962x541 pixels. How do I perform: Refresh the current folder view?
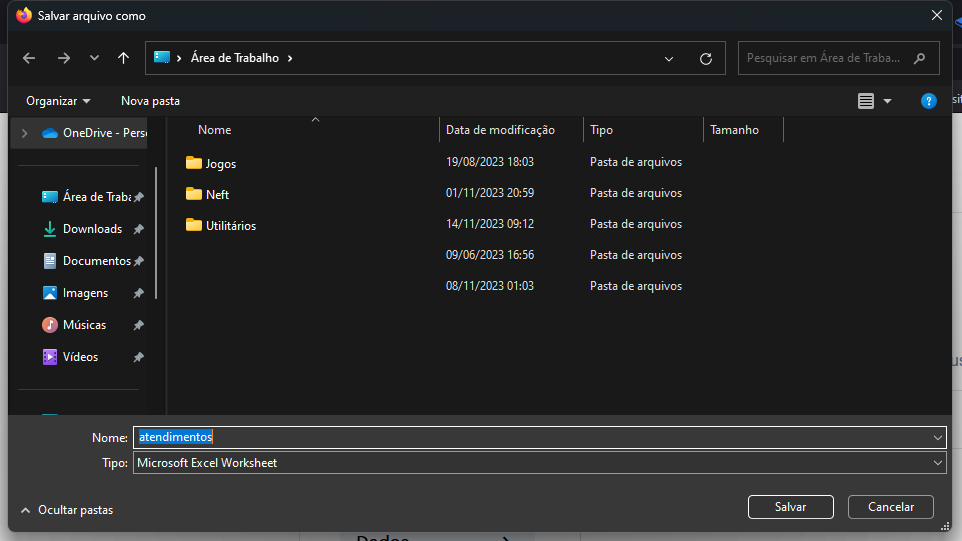(706, 59)
